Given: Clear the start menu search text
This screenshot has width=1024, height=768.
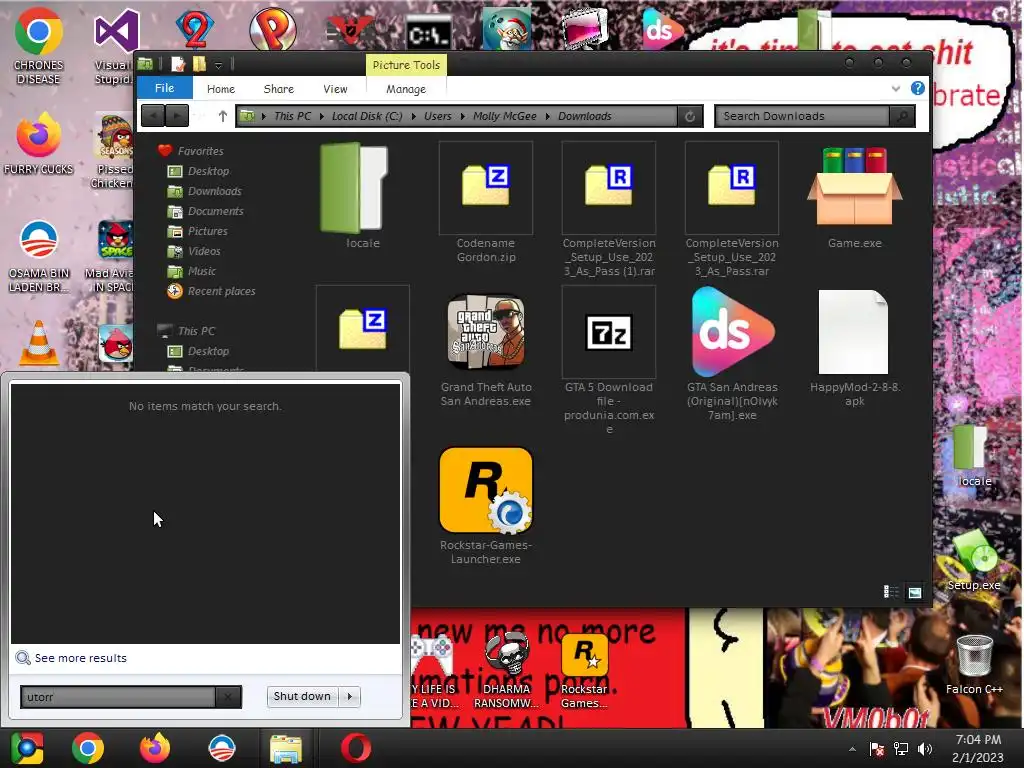Looking at the screenshot, I should (227, 697).
